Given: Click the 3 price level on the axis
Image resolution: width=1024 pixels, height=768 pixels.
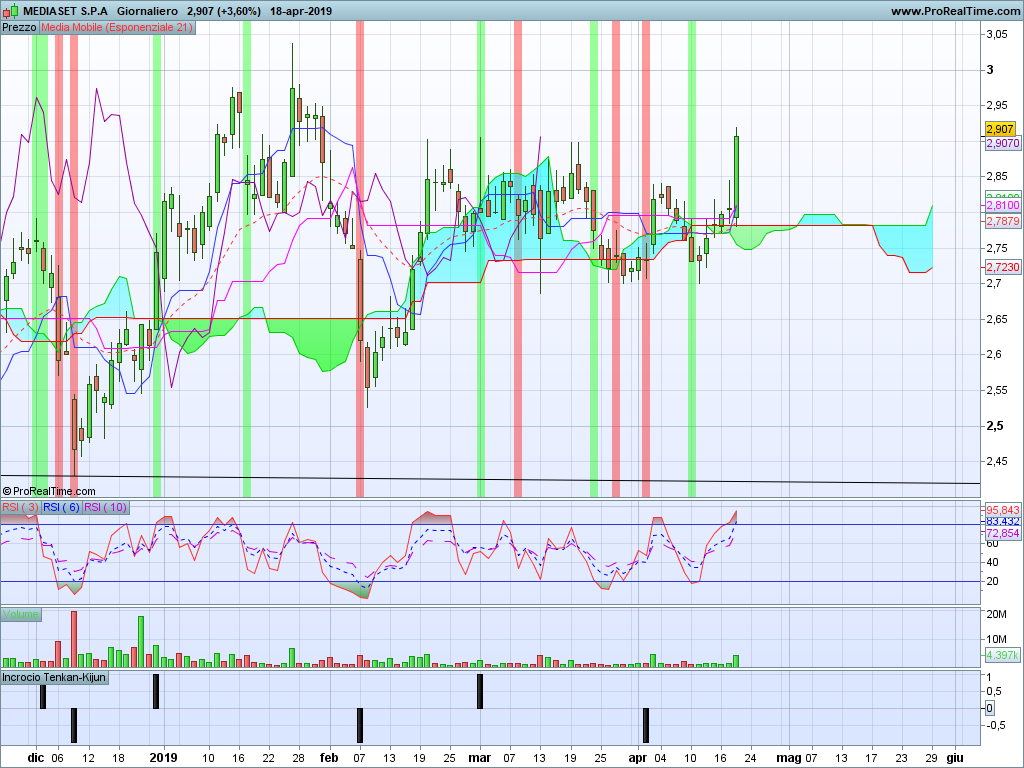Looking at the screenshot, I should coord(990,70).
